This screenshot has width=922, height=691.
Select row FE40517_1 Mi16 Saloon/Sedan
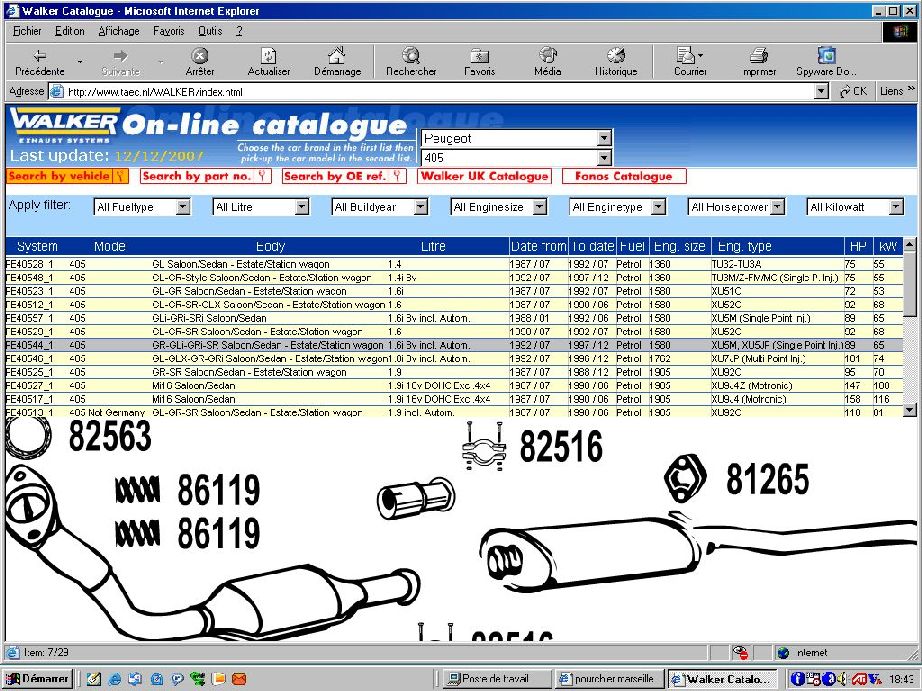coord(454,399)
